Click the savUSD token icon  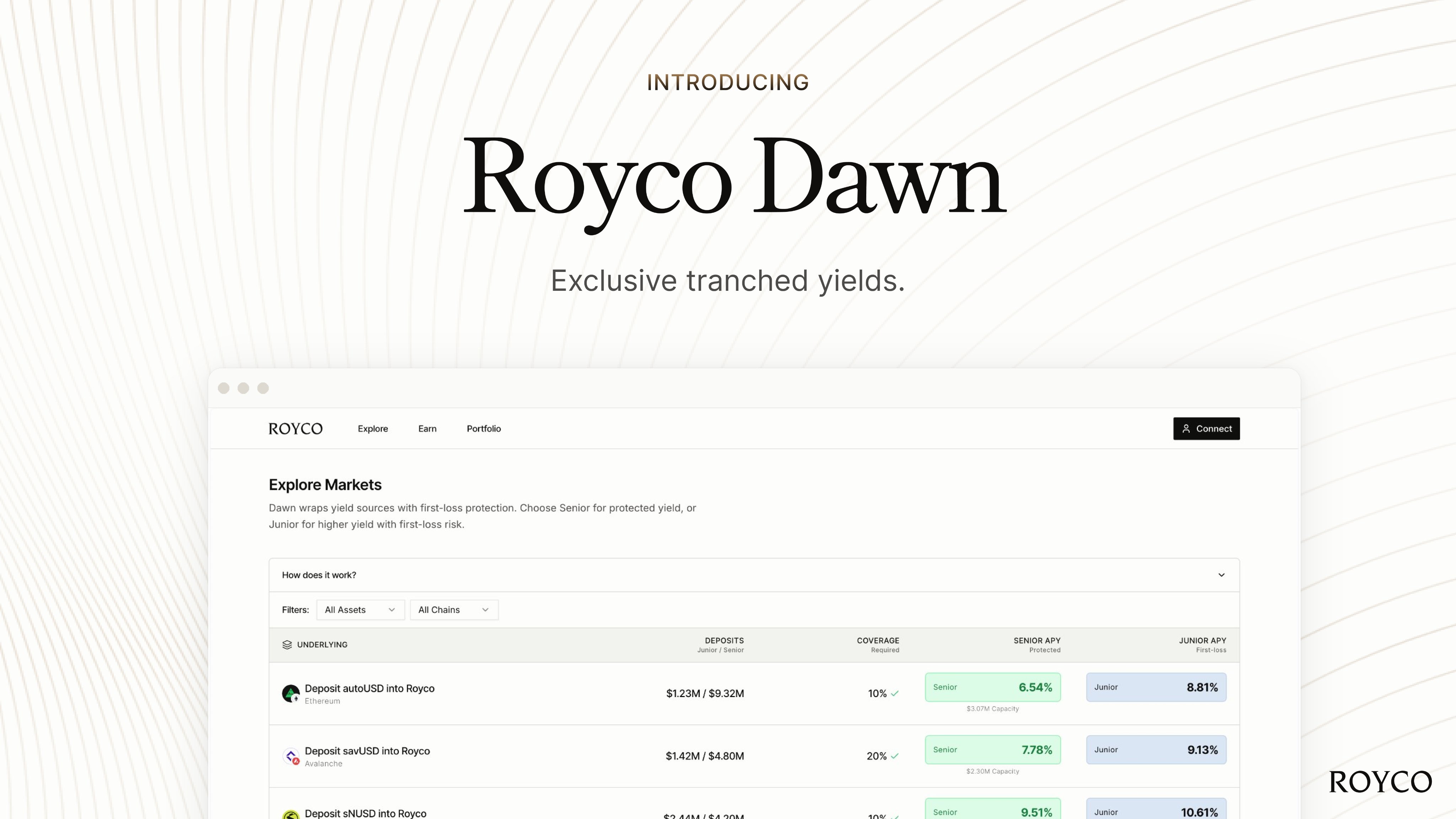(x=290, y=756)
